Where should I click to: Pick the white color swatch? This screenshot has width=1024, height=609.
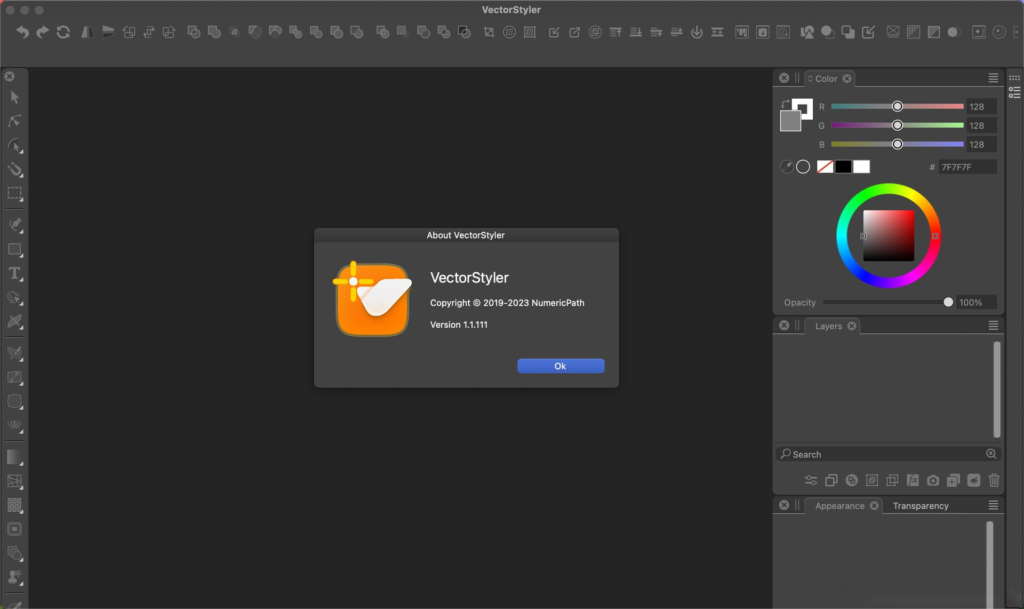861,167
